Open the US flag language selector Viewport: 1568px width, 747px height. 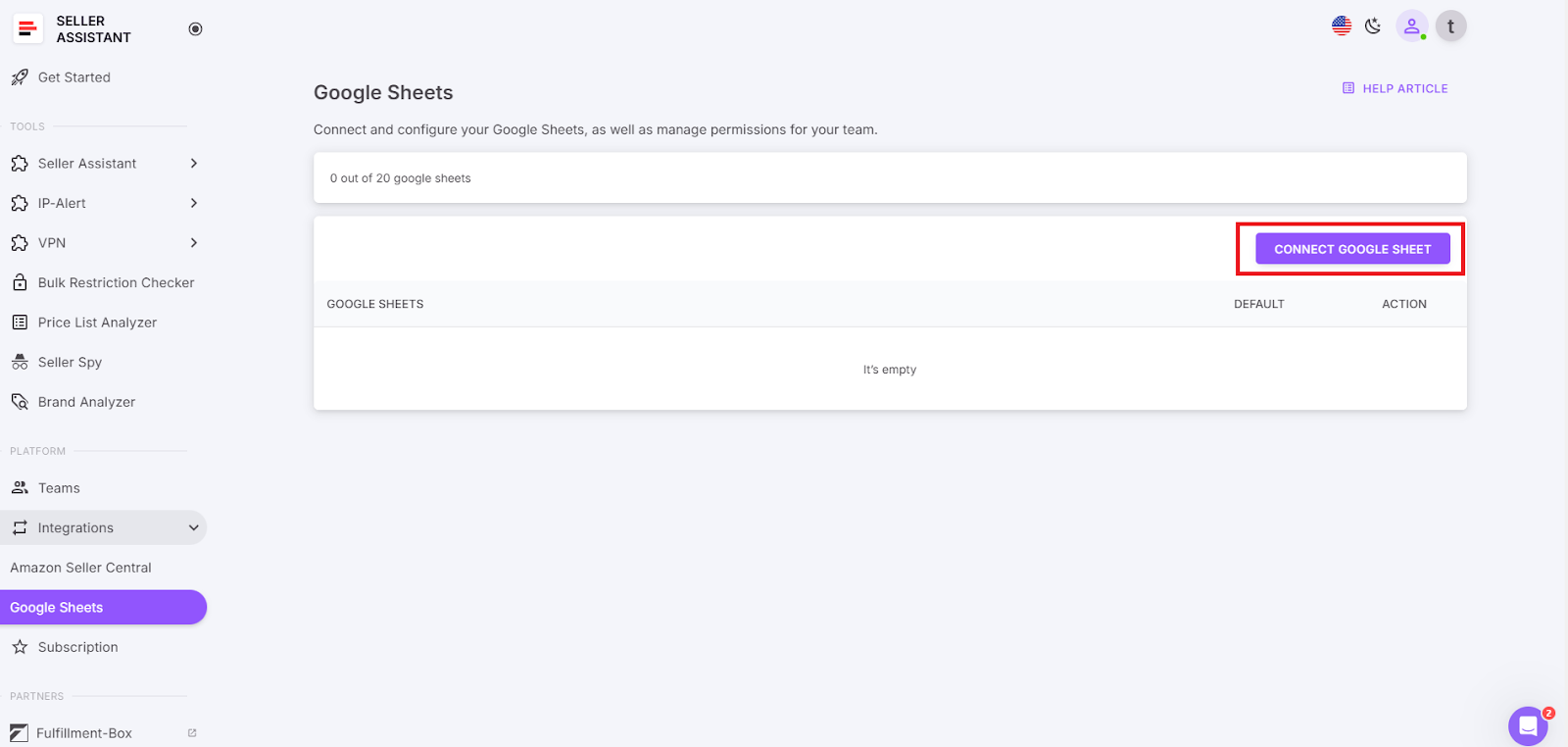[x=1342, y=25]
